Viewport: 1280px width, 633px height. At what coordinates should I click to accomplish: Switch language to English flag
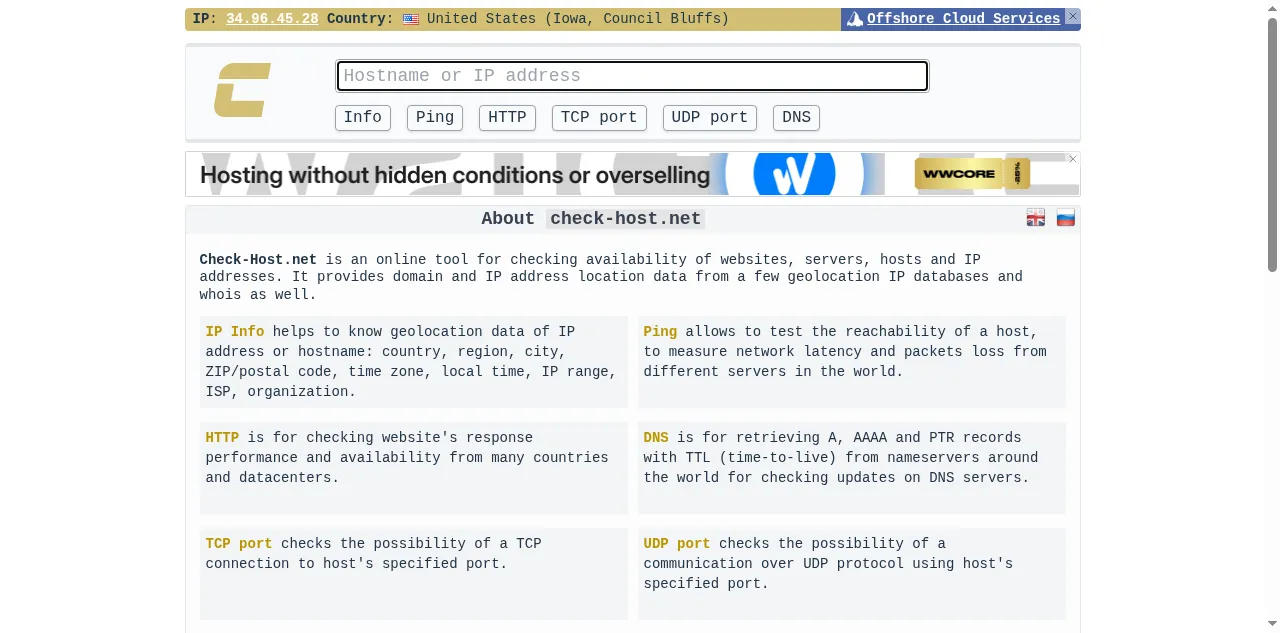pos(1036,218)
